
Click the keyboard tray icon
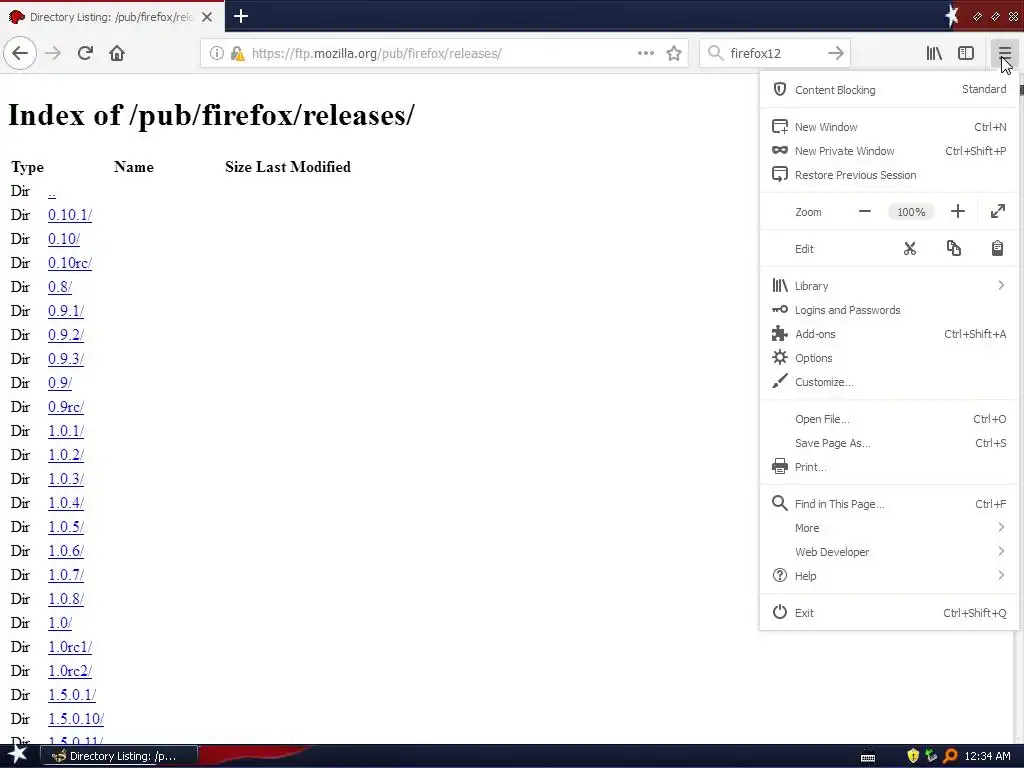(868, 758)
